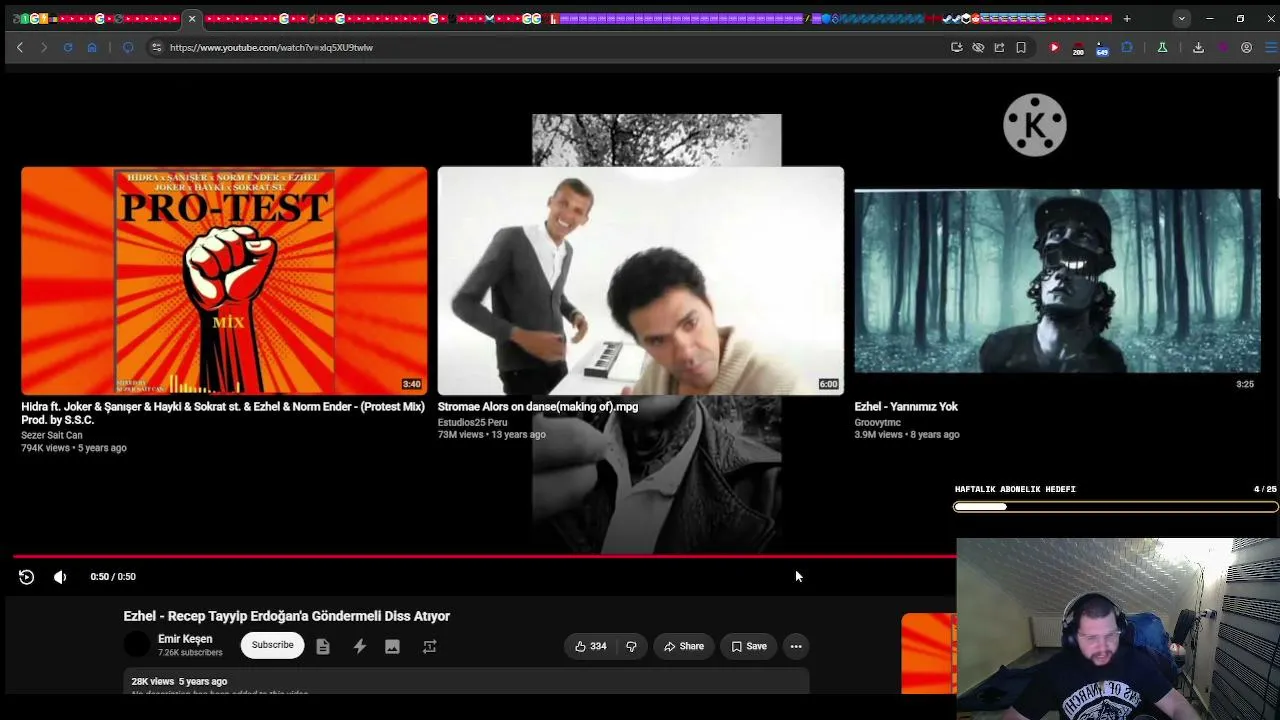Viewport: 1280px width, 720px height.
Task: Click the 3.9M views • 8 years ago text
Action: pos(907,435)
